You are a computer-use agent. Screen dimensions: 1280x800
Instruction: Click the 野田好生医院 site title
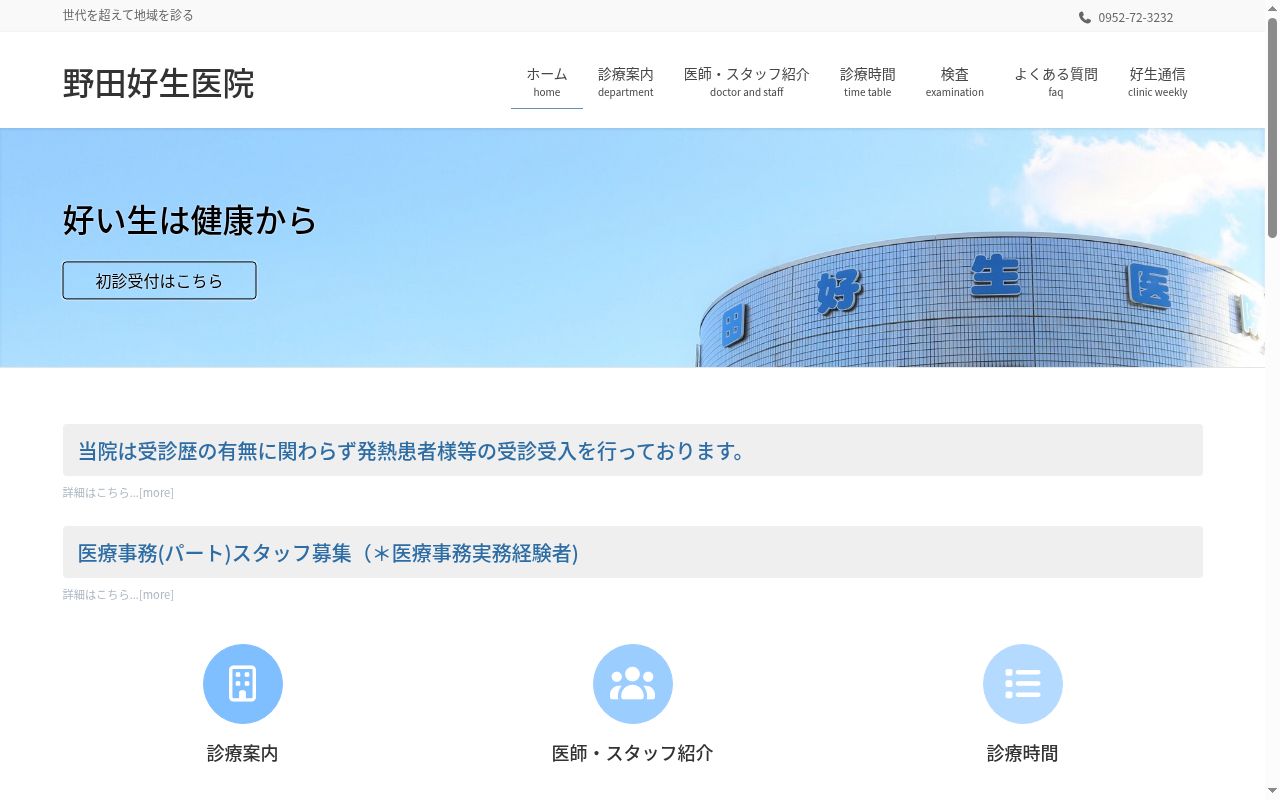coord(158,83)
